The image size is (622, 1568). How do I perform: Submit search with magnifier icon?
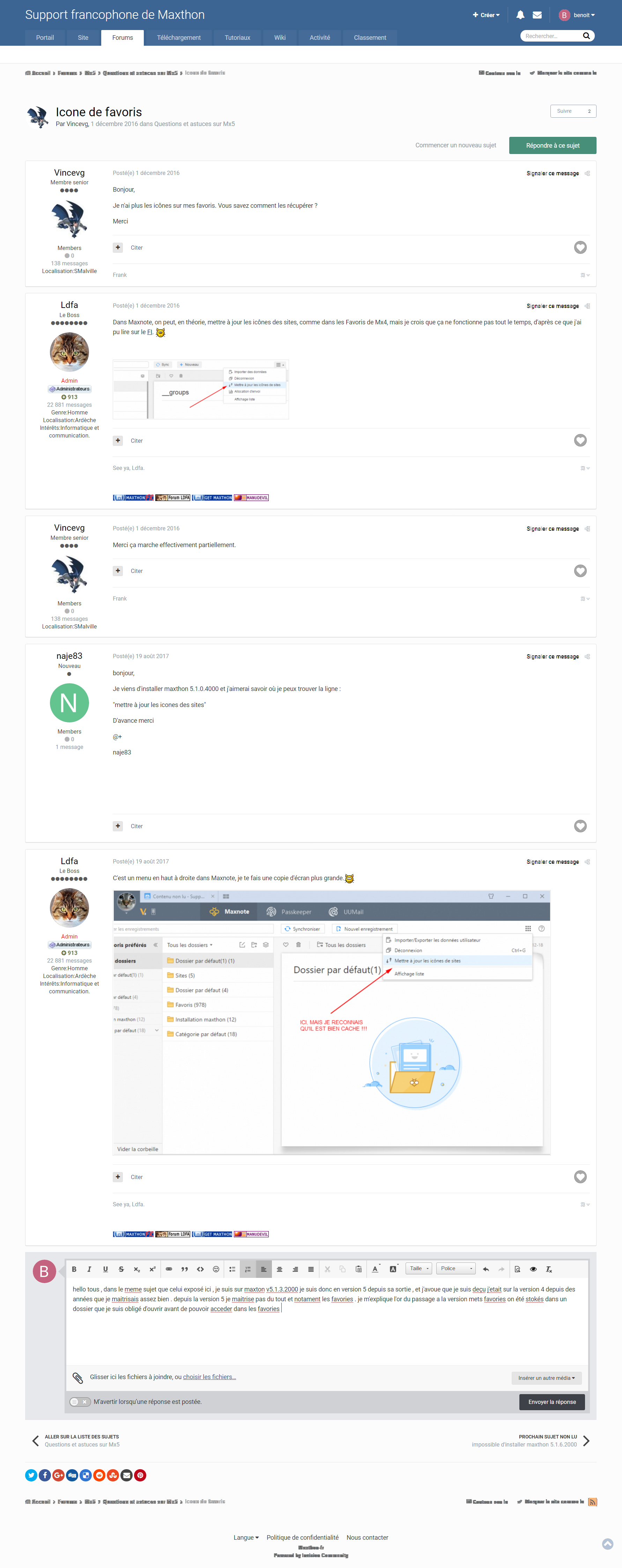click(586, 36)
